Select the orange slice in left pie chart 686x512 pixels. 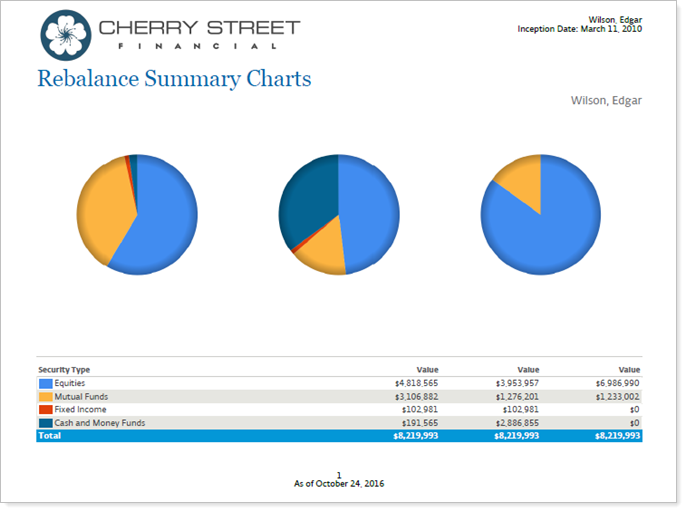[100, 210]
